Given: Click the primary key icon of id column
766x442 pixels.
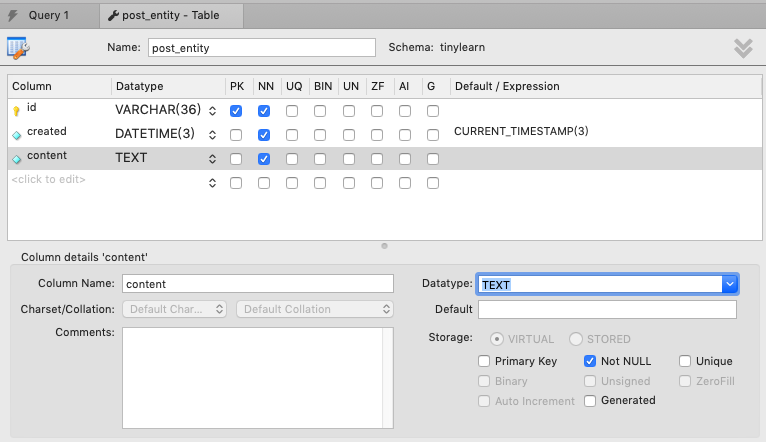Looking at the screenshot, I should tap(16, 111).
